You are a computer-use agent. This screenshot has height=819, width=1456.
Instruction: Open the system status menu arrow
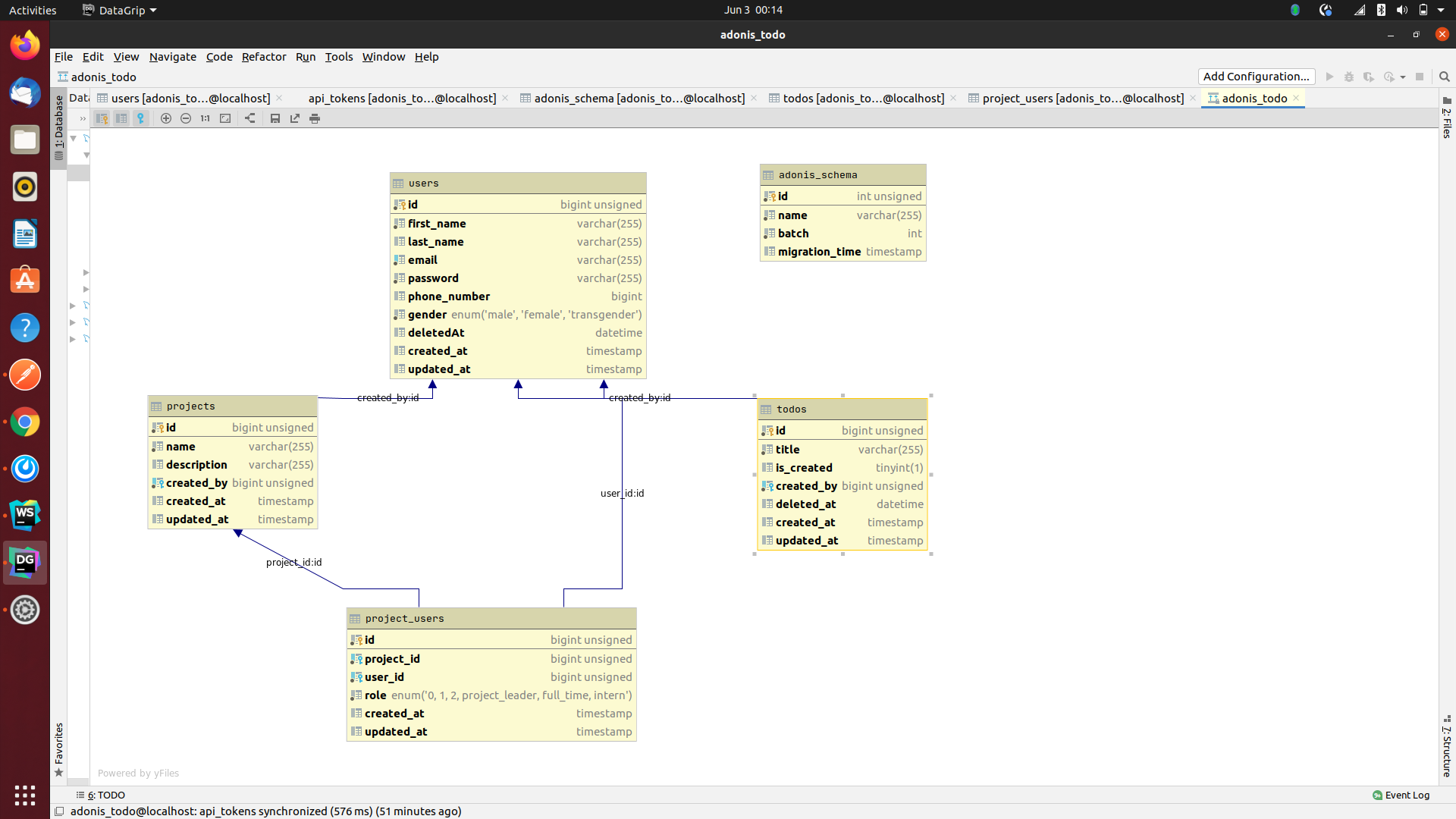[x=1441, y=10]
